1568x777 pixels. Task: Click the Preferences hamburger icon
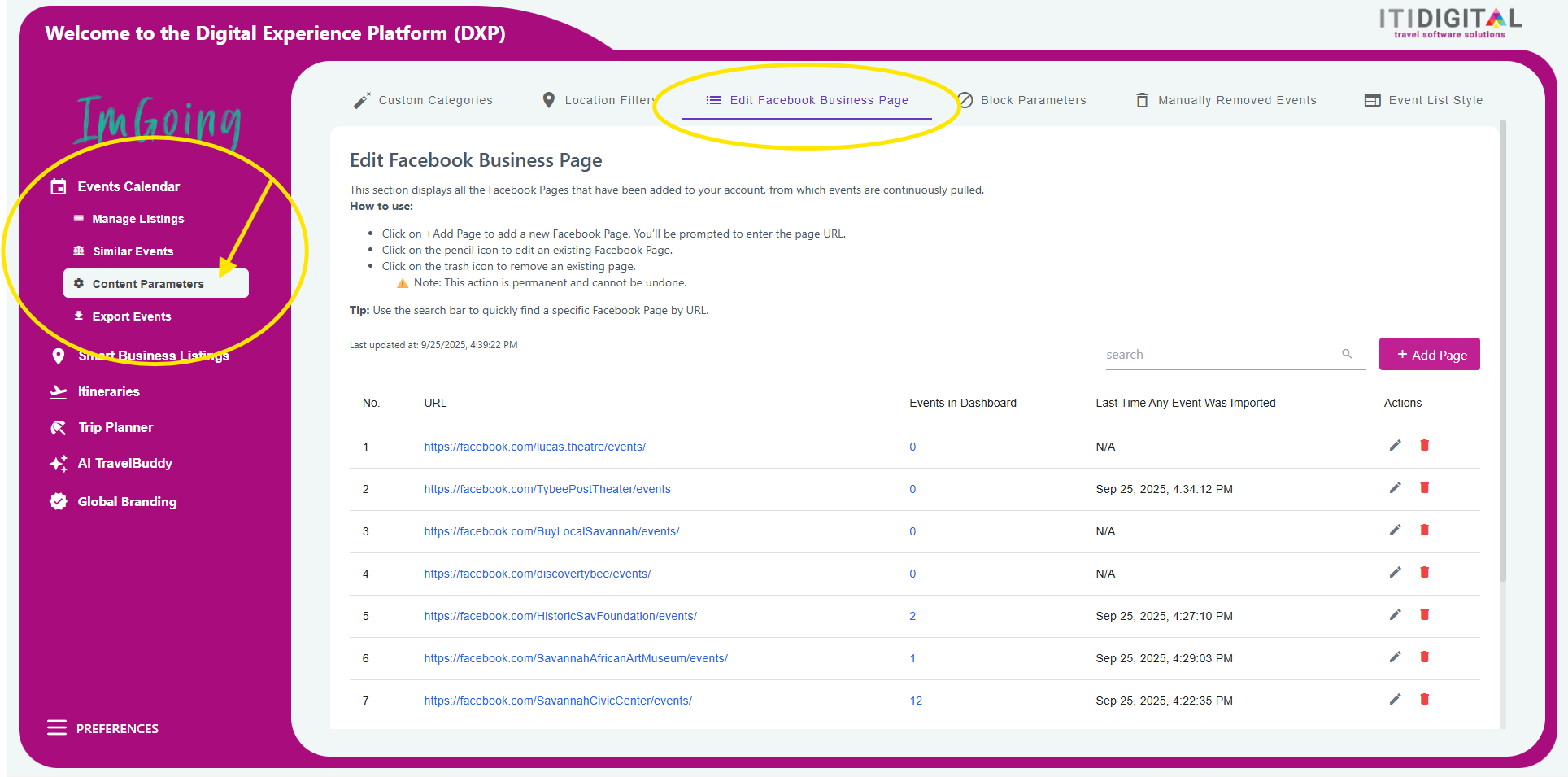pyautogui.click(x=57, y=727)
